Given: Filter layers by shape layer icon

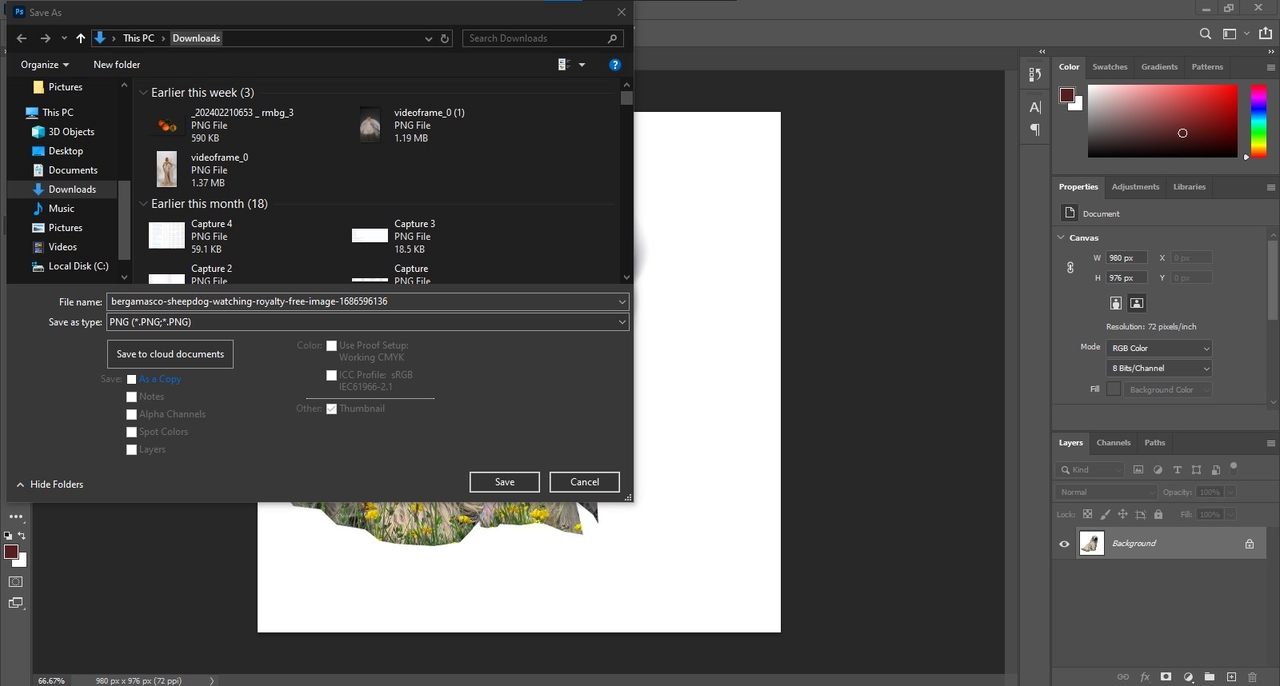Looking at the screenshot, I should [1196, 470].
